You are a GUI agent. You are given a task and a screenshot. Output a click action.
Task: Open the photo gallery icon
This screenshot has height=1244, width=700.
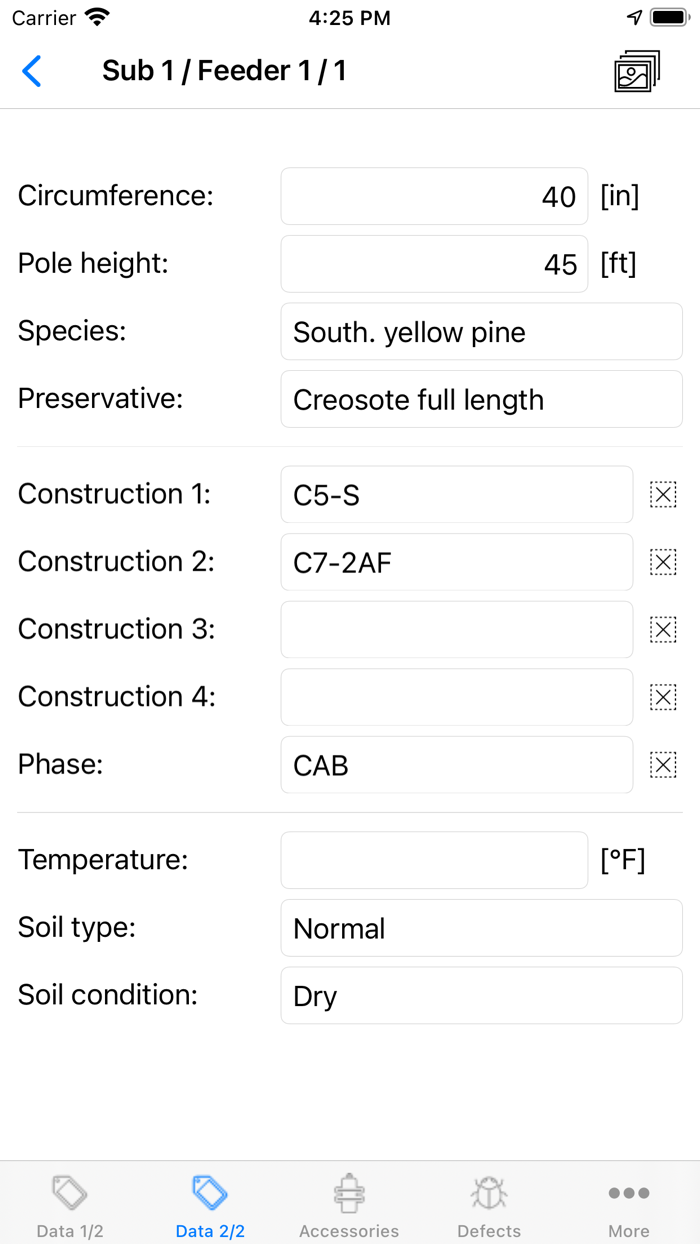636,72
